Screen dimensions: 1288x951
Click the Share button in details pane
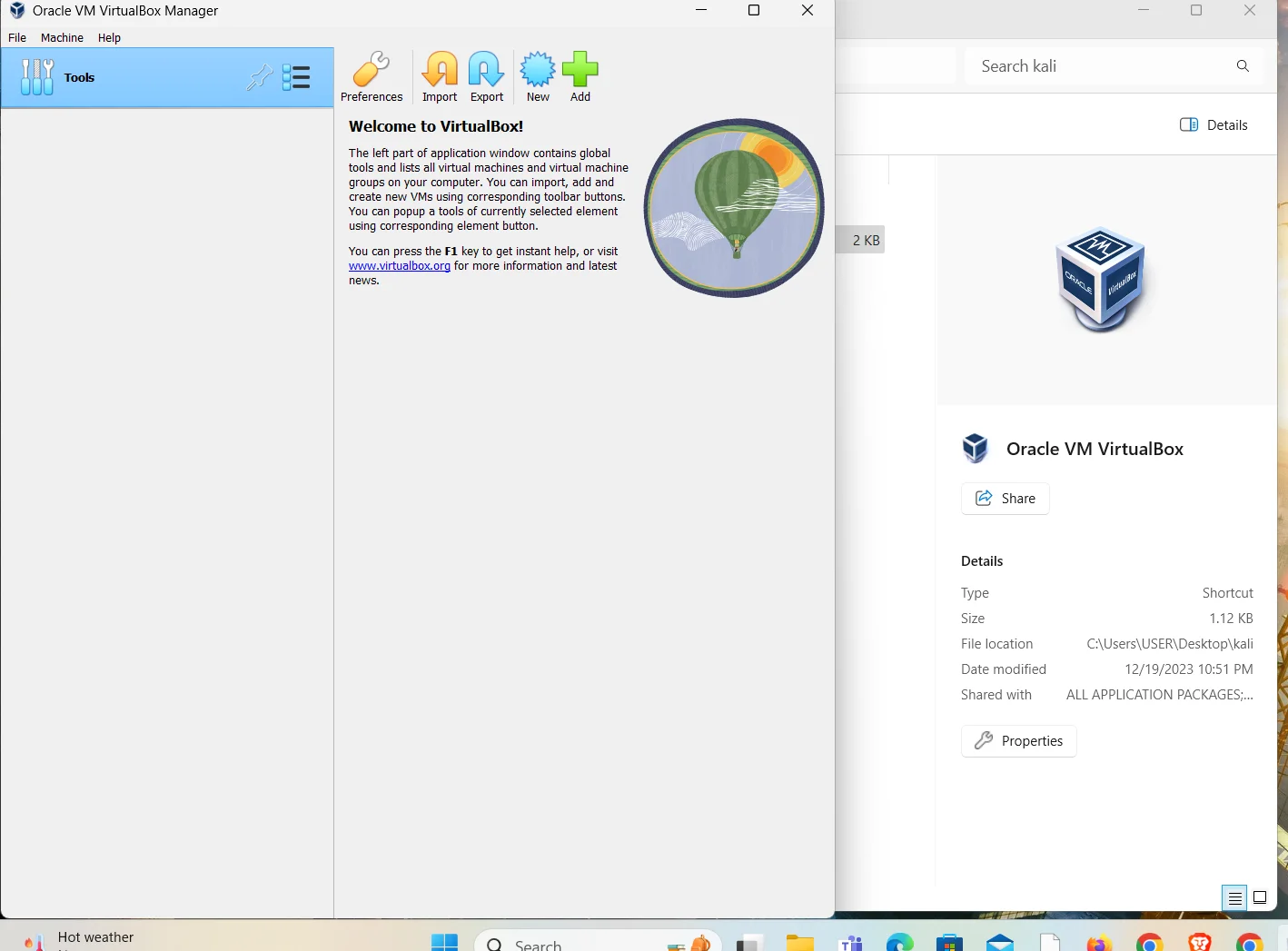point(1005,499)
